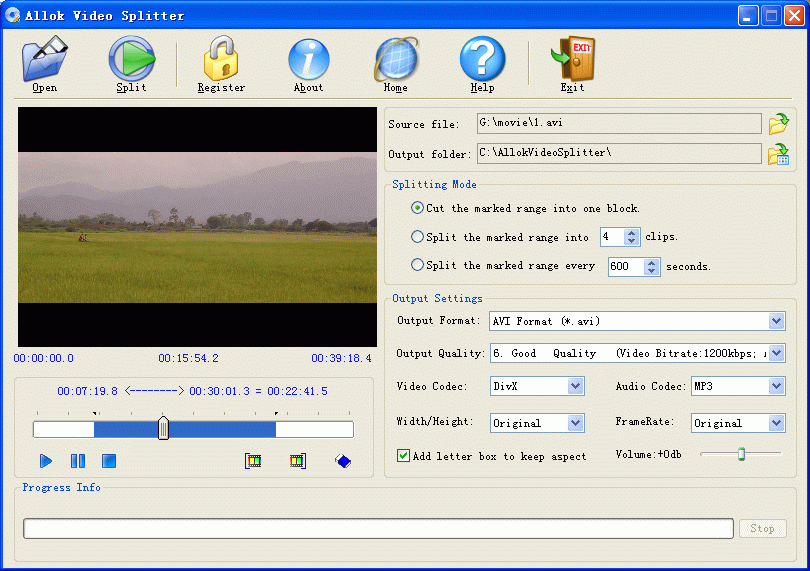Start splitting with the Split icon

pos(131,62)
